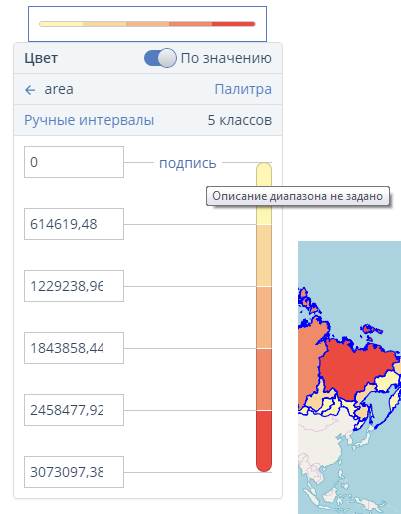
Task: Select the input field with value 0
Action: pos(74,162)
